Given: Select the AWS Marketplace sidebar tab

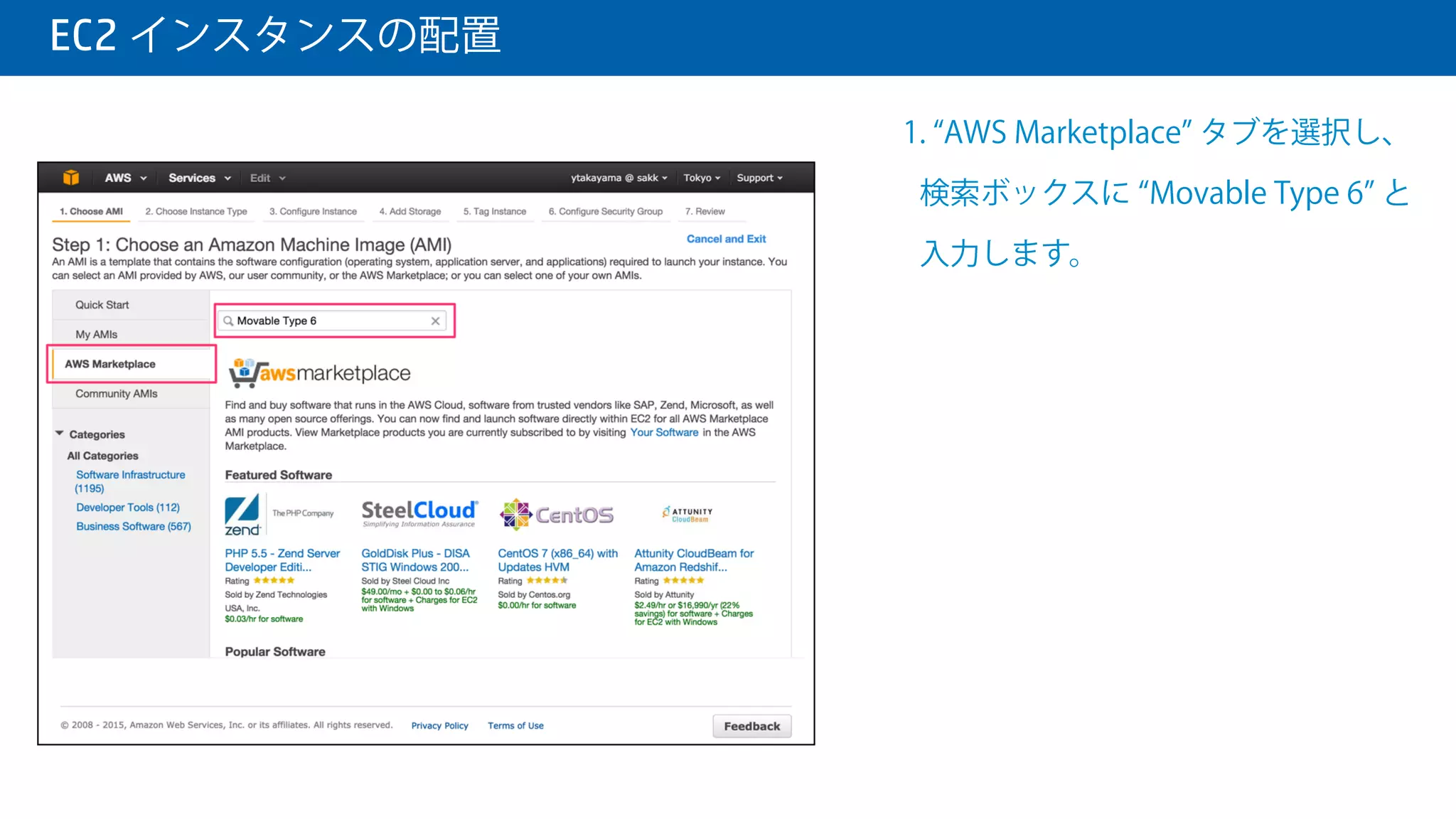Looking at the screenshot, I should click(x=131, y=364).
